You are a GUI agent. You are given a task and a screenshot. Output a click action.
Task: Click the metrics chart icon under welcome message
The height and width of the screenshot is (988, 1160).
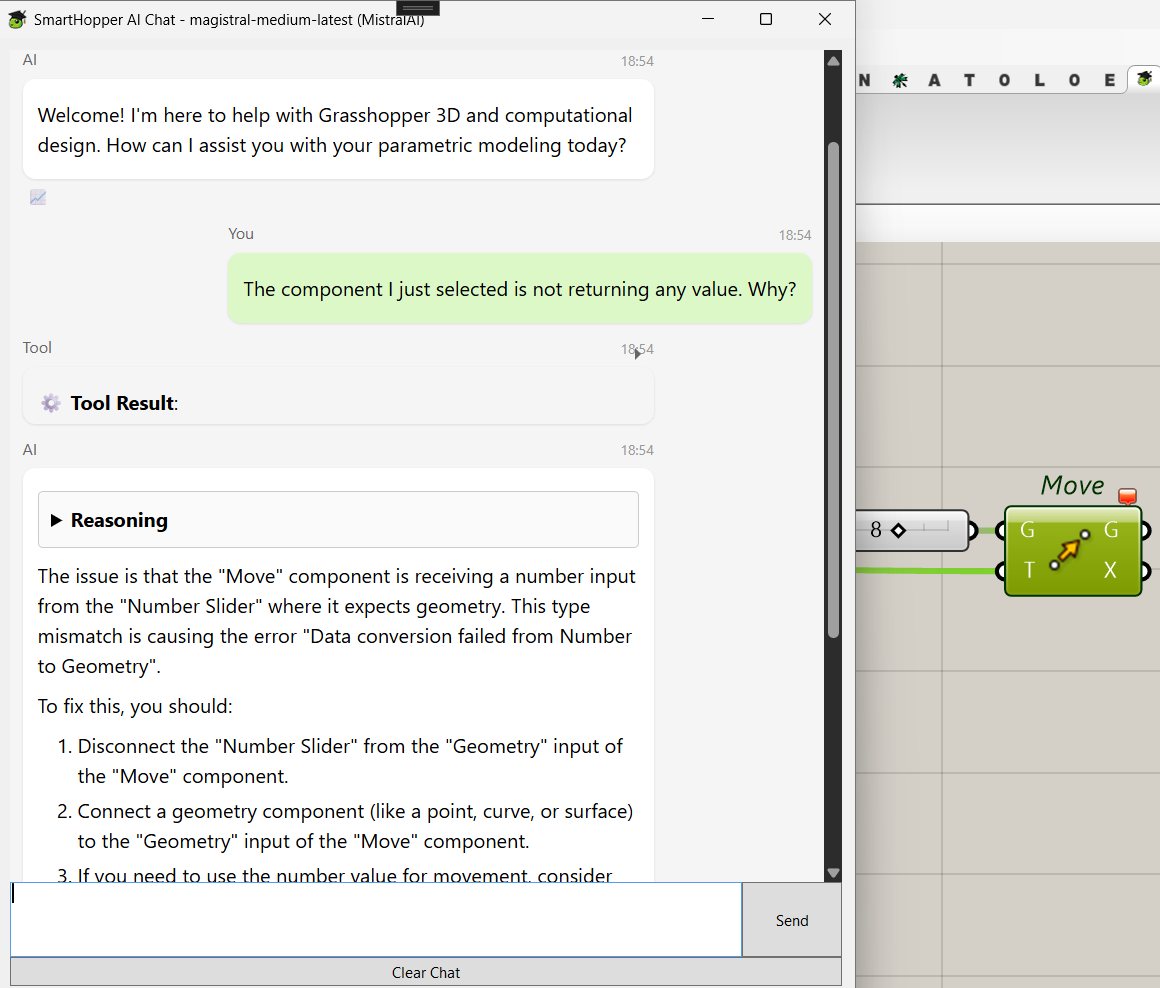click(x=38, y=198)
